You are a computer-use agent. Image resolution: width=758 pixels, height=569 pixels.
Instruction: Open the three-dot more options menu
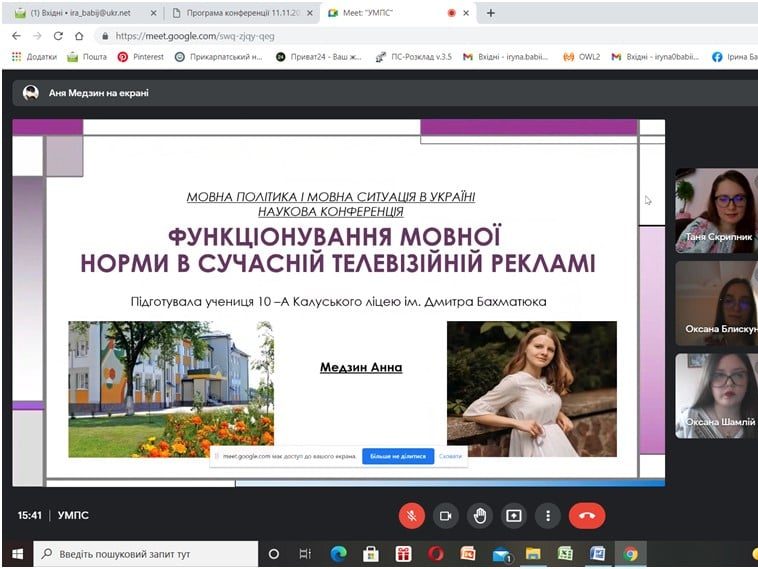(x=547, y=515)
